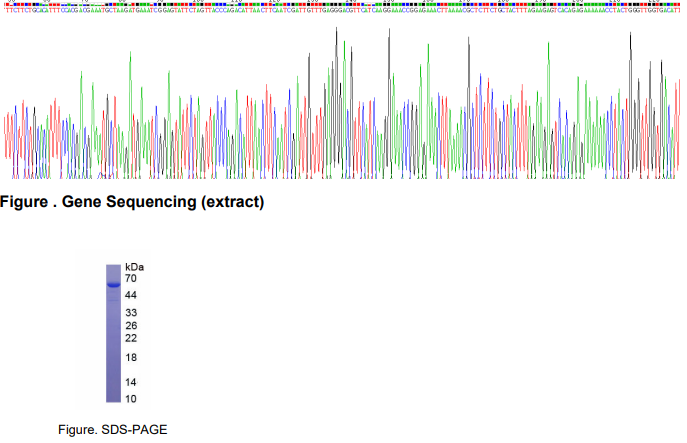The width and height of the screenshot is (687, 443).
Task: Click the kDa unit label
Action: tap(135, 268)
